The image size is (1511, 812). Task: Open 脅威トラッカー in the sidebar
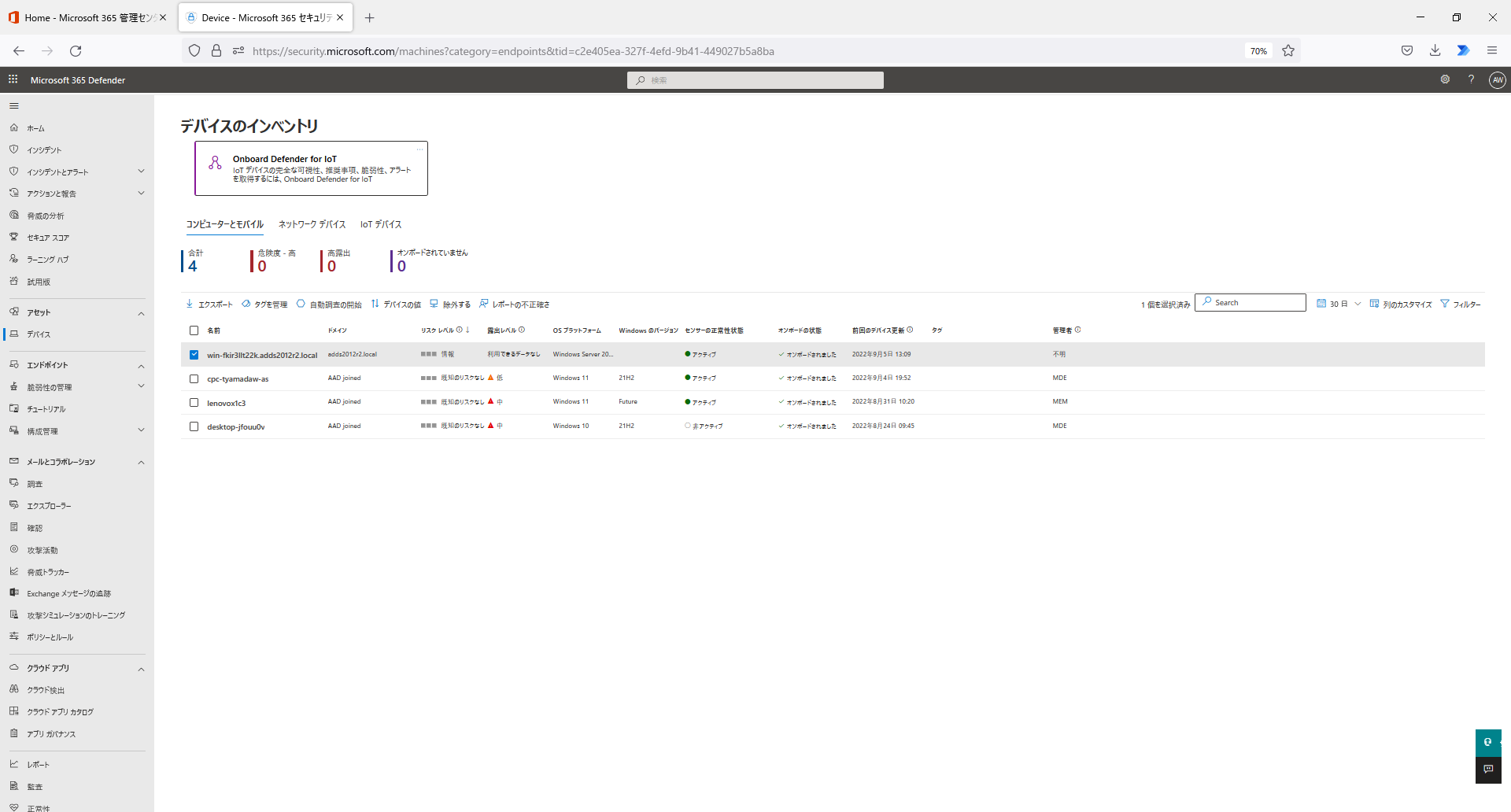tap(48, 572)
